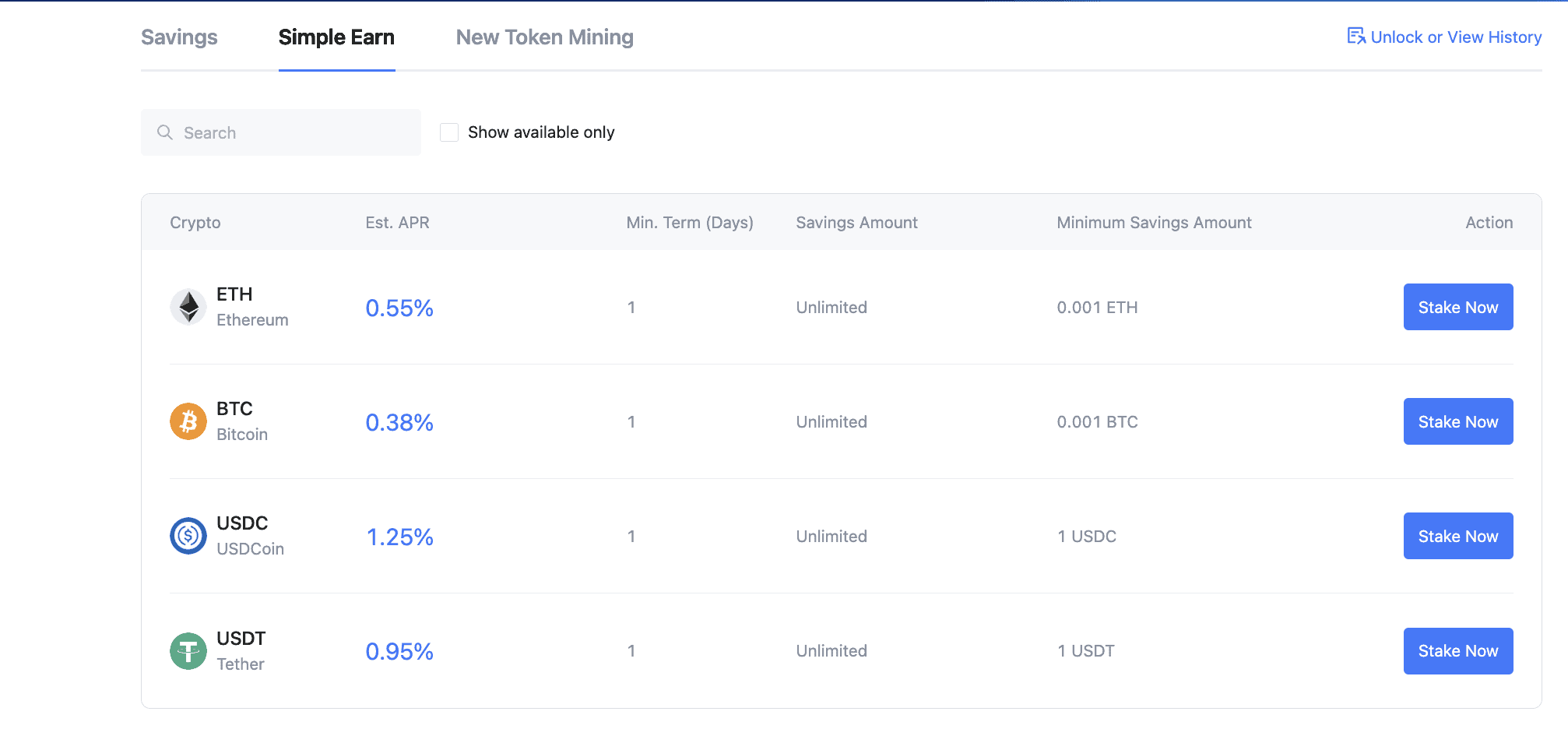Click the Est. APR column header

pos(397,223)
